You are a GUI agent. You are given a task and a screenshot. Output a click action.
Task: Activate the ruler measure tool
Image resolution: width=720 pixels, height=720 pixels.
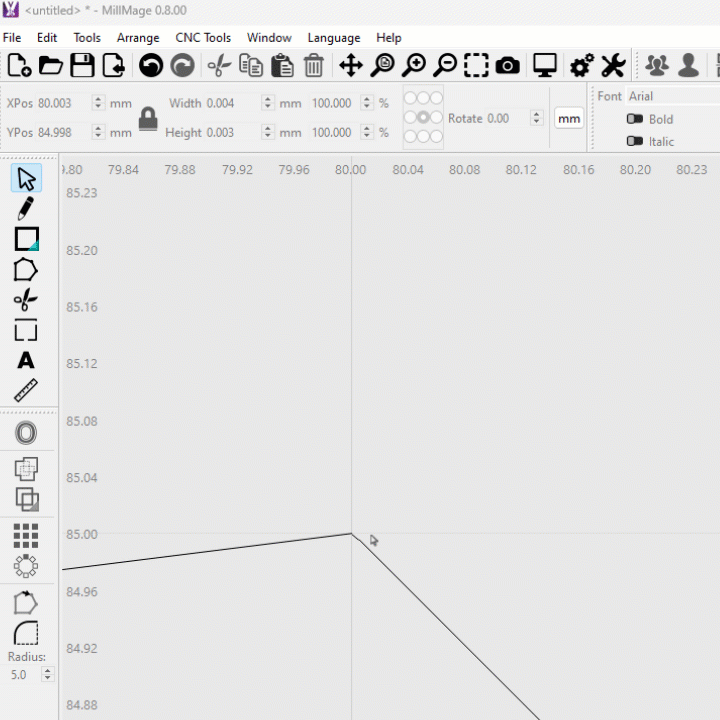(26, 391)
